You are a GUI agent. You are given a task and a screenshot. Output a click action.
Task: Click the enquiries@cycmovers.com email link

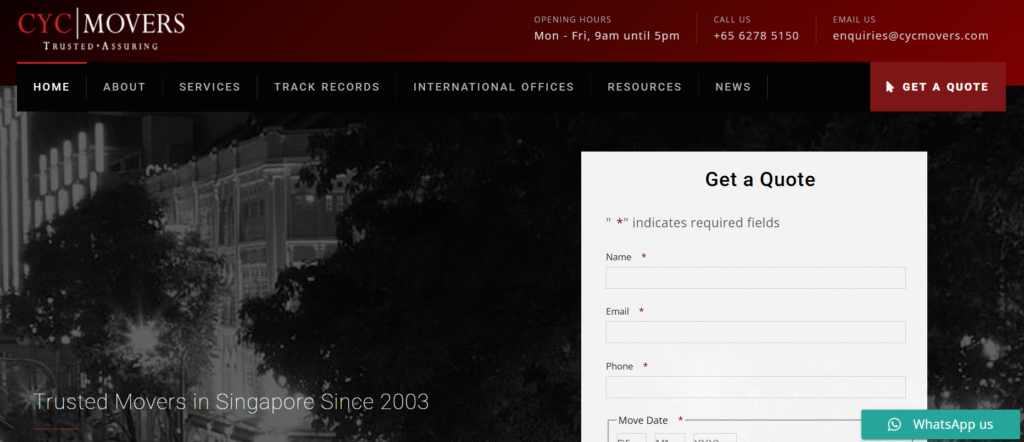pyautogui.click(x=910, y=36)
